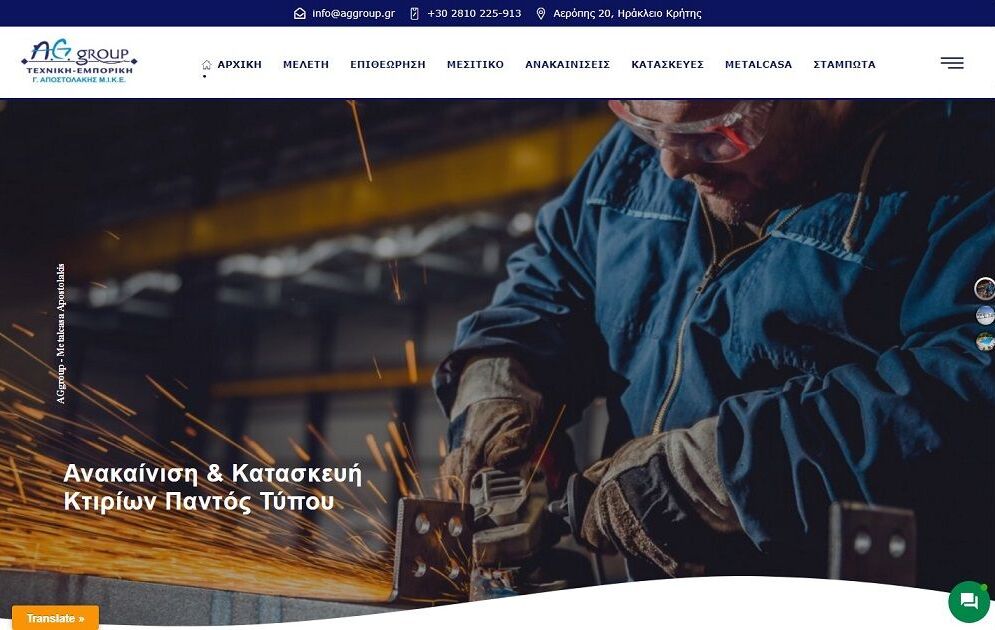This screenshot has height=630, width=995.
Task: Go to the ΣΤΑΜΠΩΤΑ page
Action: (x=844, y=65)
